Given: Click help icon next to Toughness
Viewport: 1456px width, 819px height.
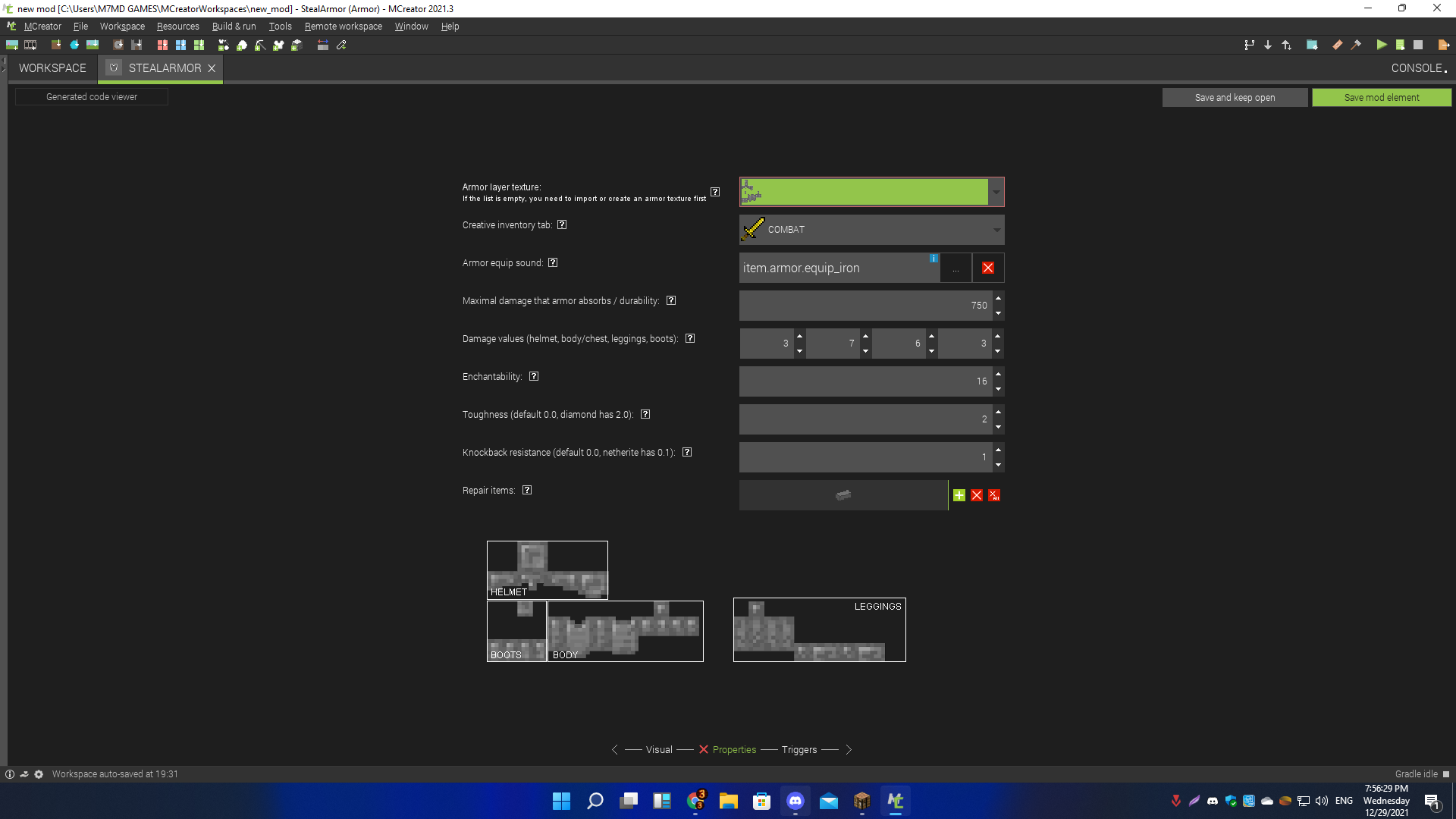Looking at the screenshot, I should (645, 414).
